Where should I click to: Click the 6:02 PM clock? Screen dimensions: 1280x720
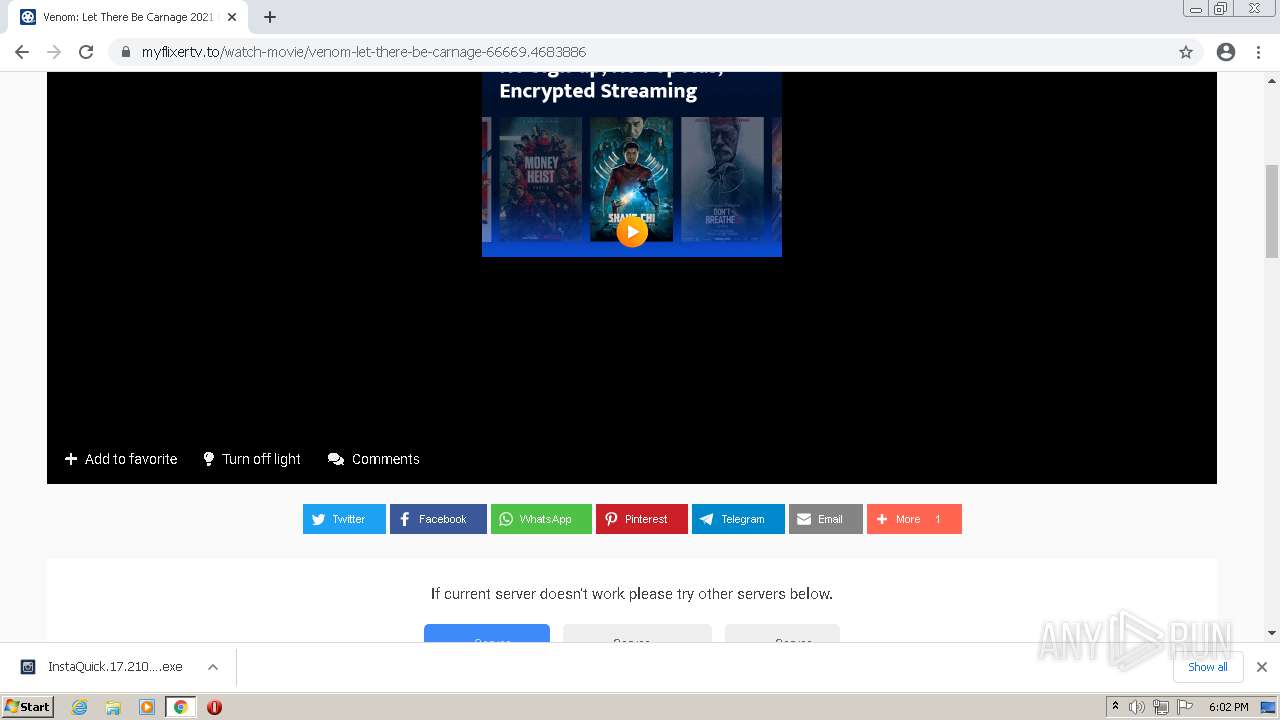1228,707
